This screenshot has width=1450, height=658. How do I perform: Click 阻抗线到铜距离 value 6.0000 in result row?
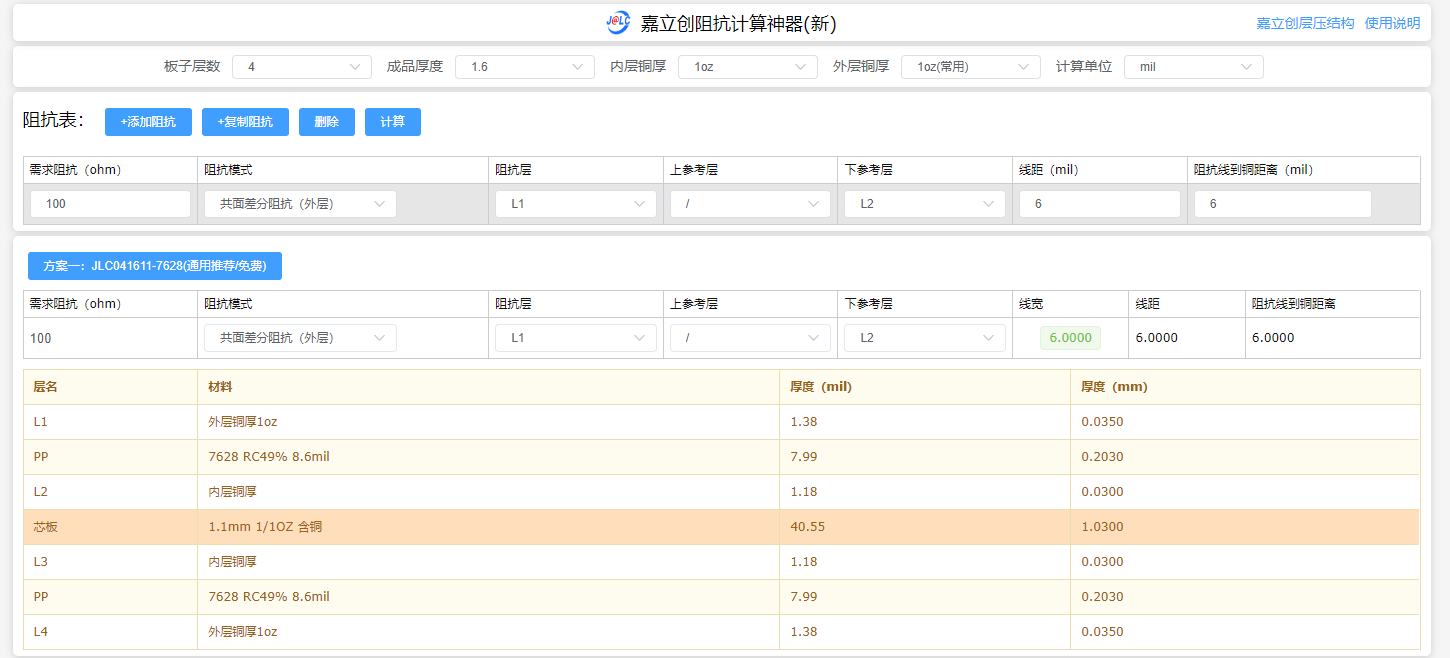click(x=1273, y=338)
